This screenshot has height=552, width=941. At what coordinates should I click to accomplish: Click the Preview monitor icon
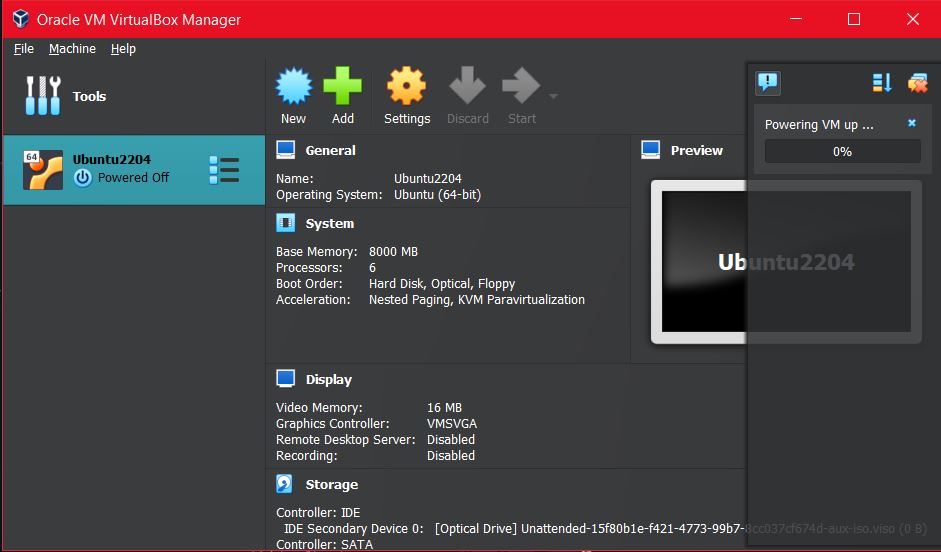(651, 150)
